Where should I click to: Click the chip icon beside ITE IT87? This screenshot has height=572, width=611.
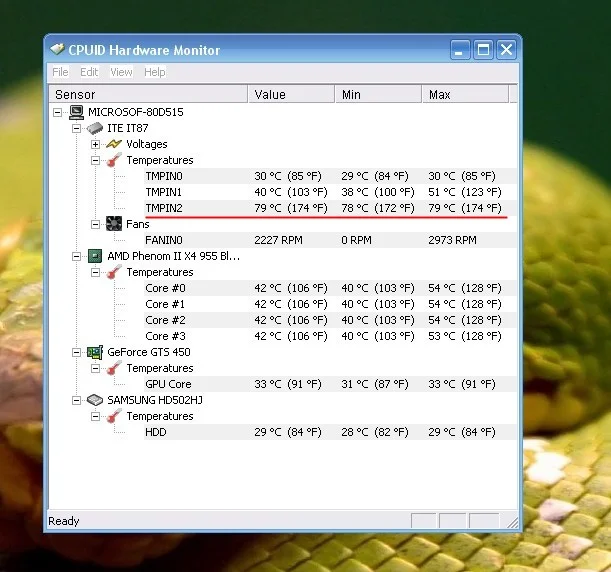click(95, 128)
